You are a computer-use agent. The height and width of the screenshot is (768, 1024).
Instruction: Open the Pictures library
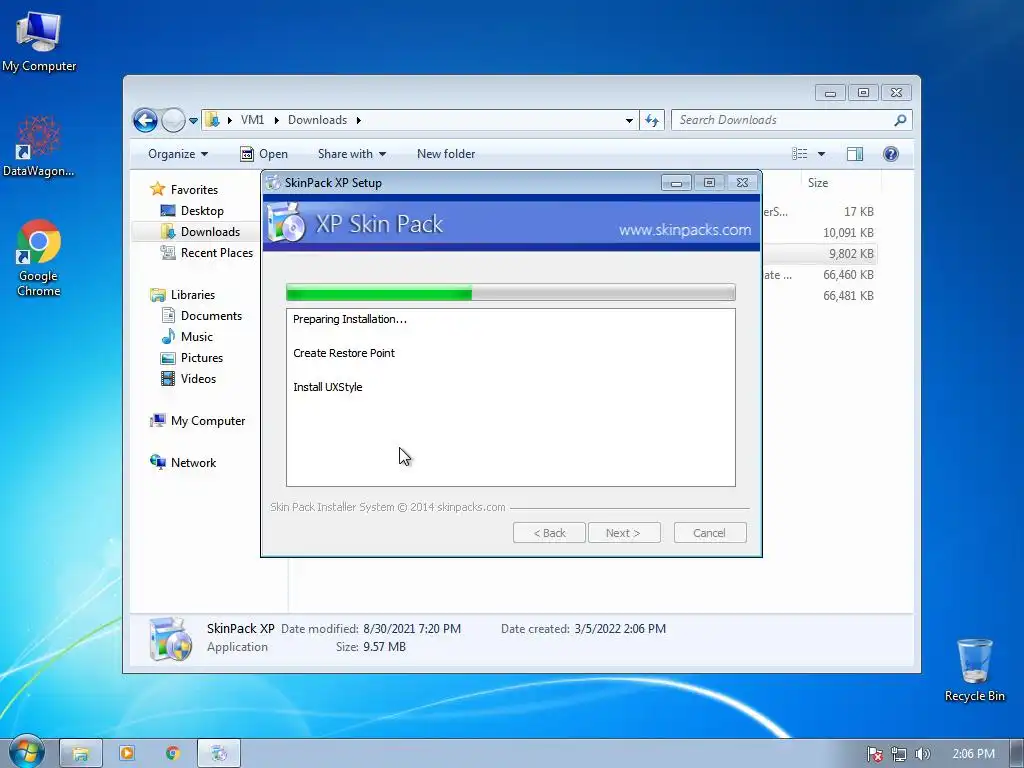tap(201, 358)
